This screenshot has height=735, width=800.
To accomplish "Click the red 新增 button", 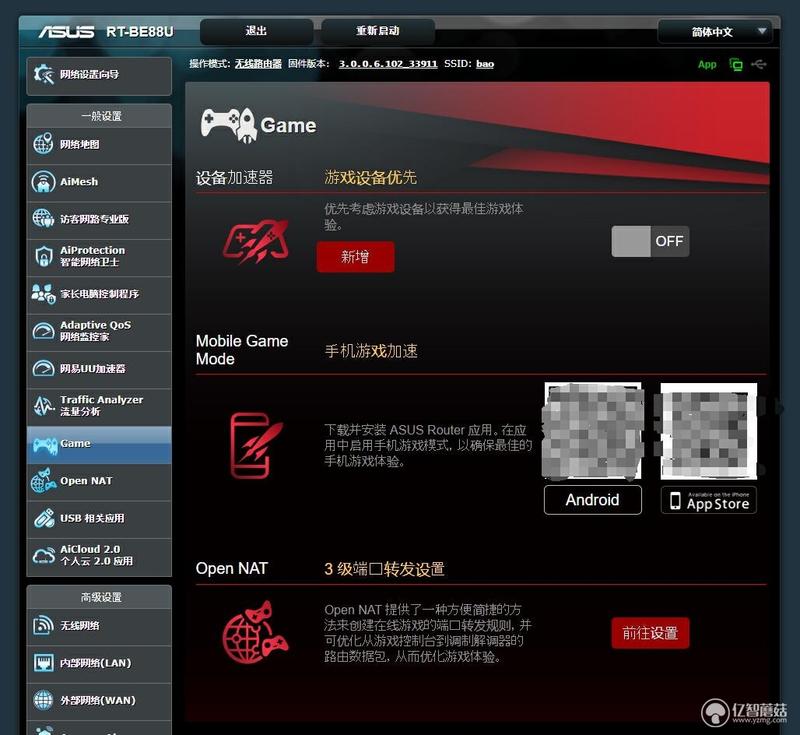I will (x=355, y=257).
